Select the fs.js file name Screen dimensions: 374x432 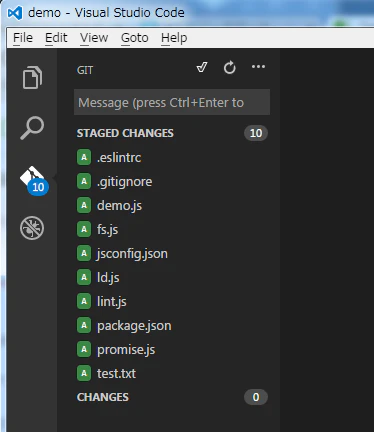(x=107, y=230)
